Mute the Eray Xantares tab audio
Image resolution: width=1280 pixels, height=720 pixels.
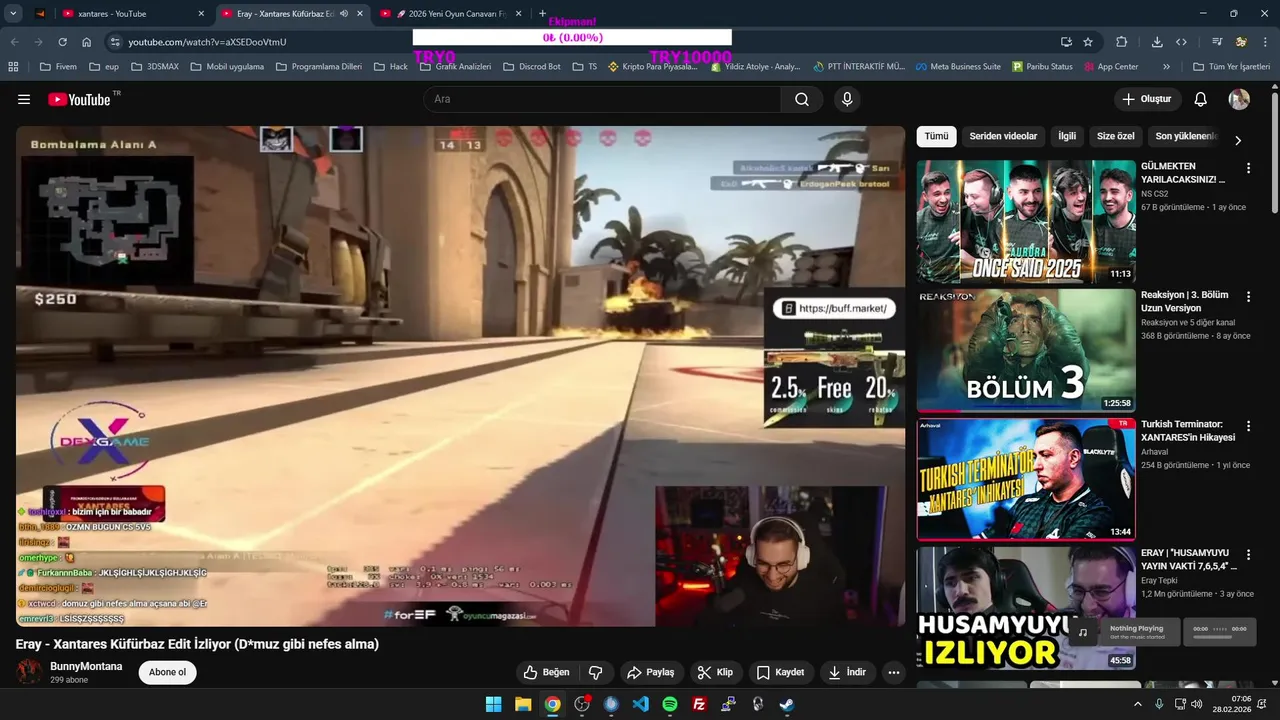[343, 14]
